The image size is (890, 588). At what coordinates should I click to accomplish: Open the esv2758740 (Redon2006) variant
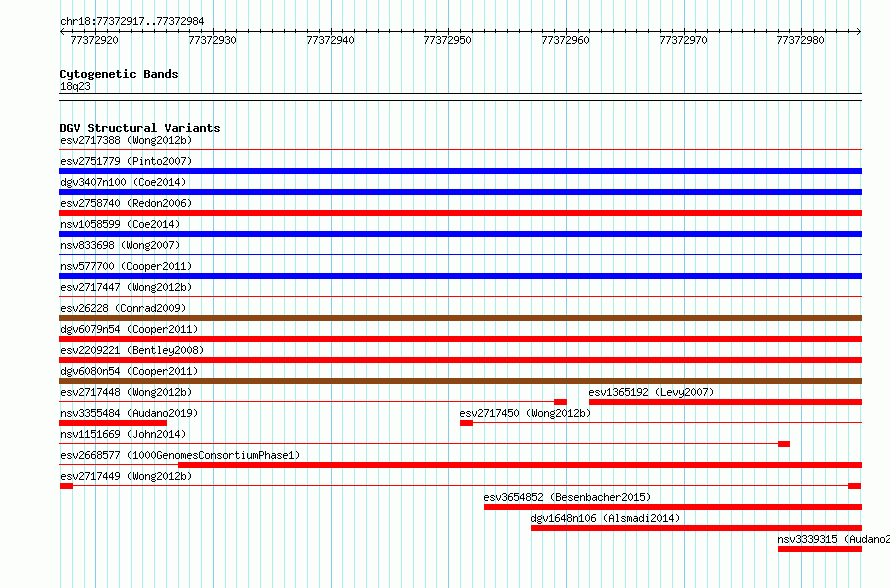pos(126,203)
